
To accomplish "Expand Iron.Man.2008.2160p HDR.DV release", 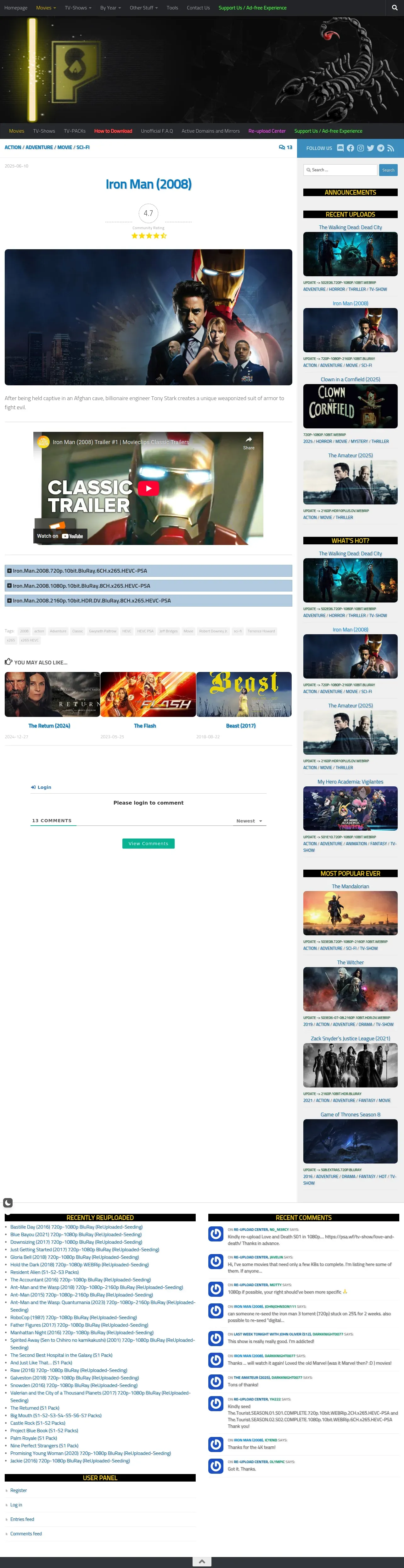I will pyautogui.click(x=148, y=600).
